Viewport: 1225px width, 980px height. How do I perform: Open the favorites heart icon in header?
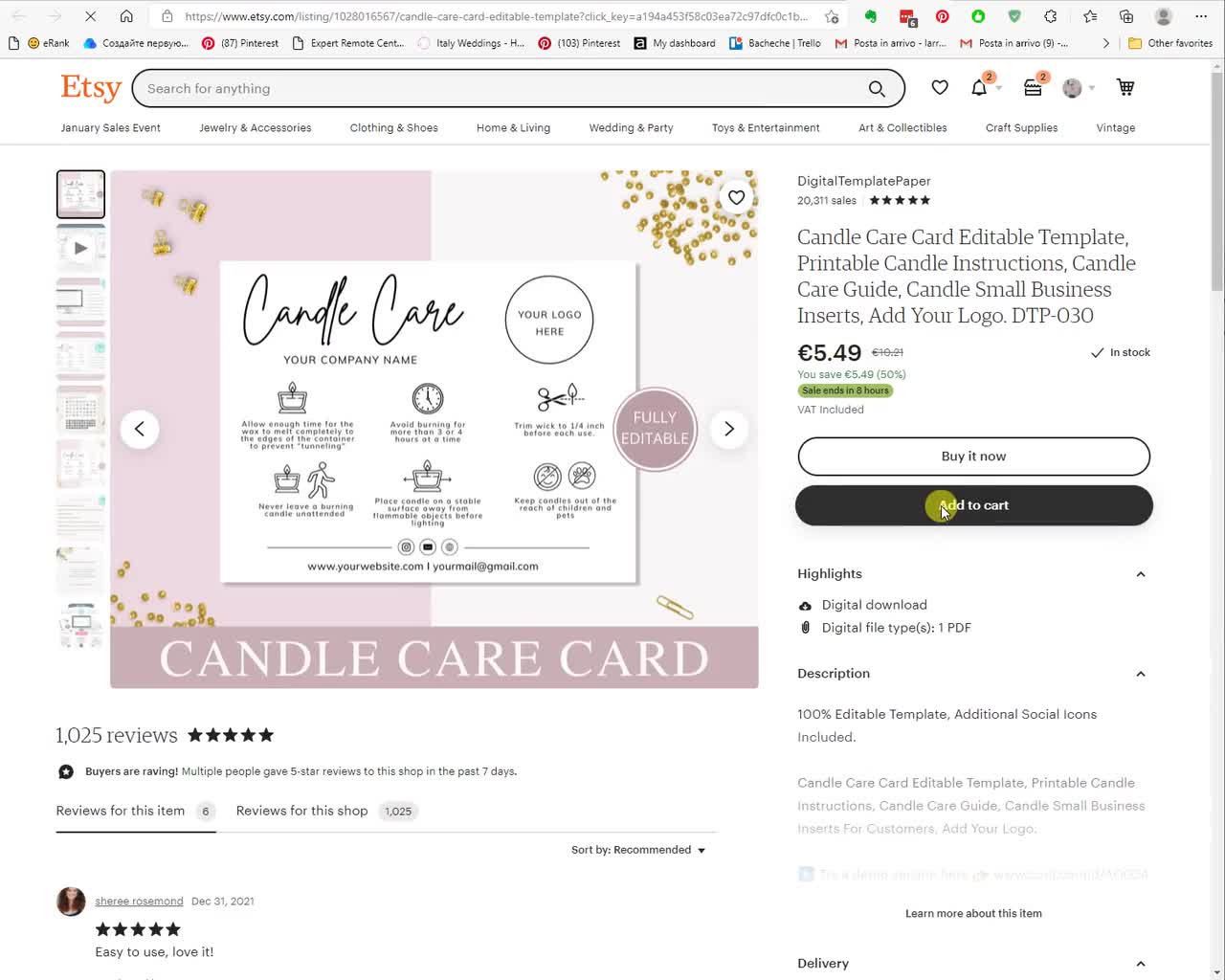coord(940,88)
